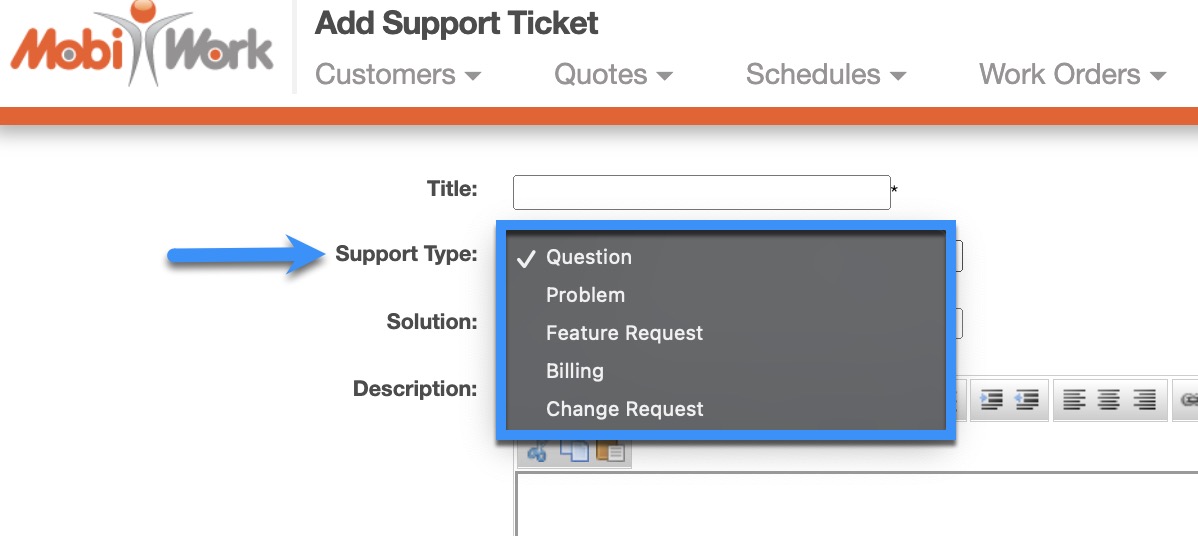Screen dimensions: 1198x536
Task: Click the copy icon in editor toolbar
Action: click(574, 452)
